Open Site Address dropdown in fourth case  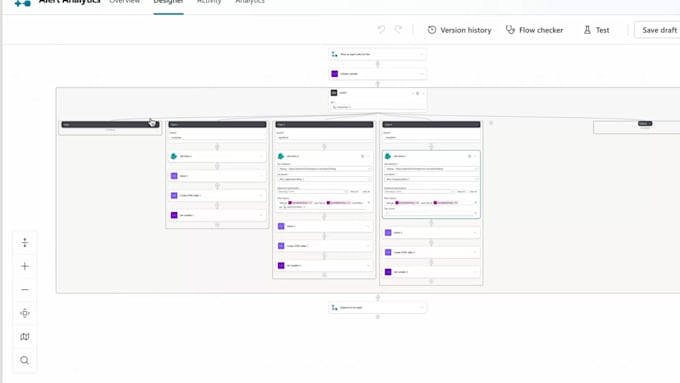point(431,169)
